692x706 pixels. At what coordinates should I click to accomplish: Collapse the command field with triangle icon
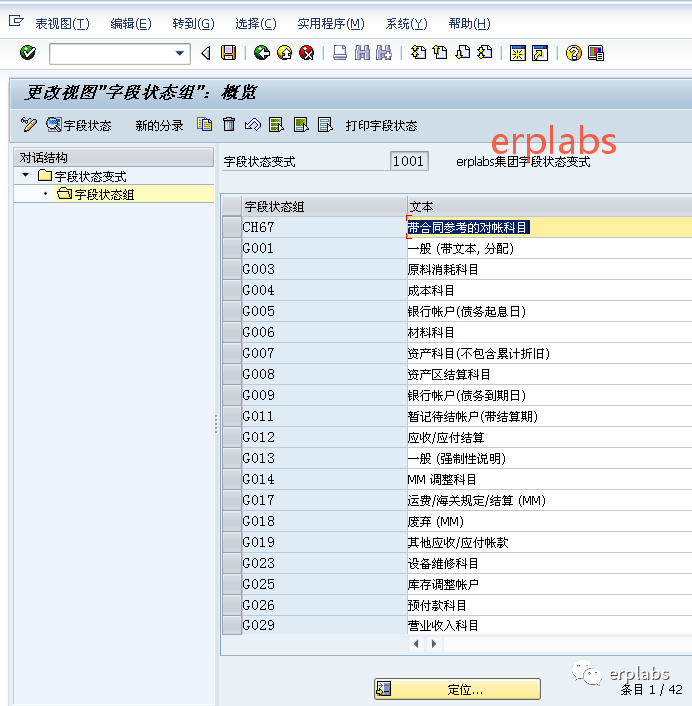tap(206, 53)
